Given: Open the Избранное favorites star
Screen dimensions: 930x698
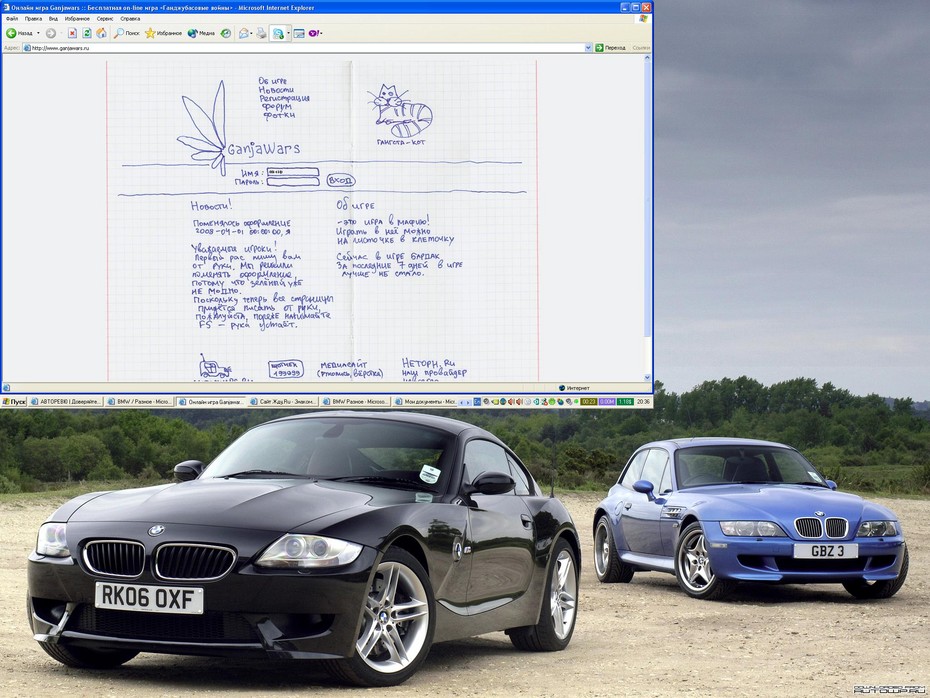Looking at the screenshot, I should 164,33.
